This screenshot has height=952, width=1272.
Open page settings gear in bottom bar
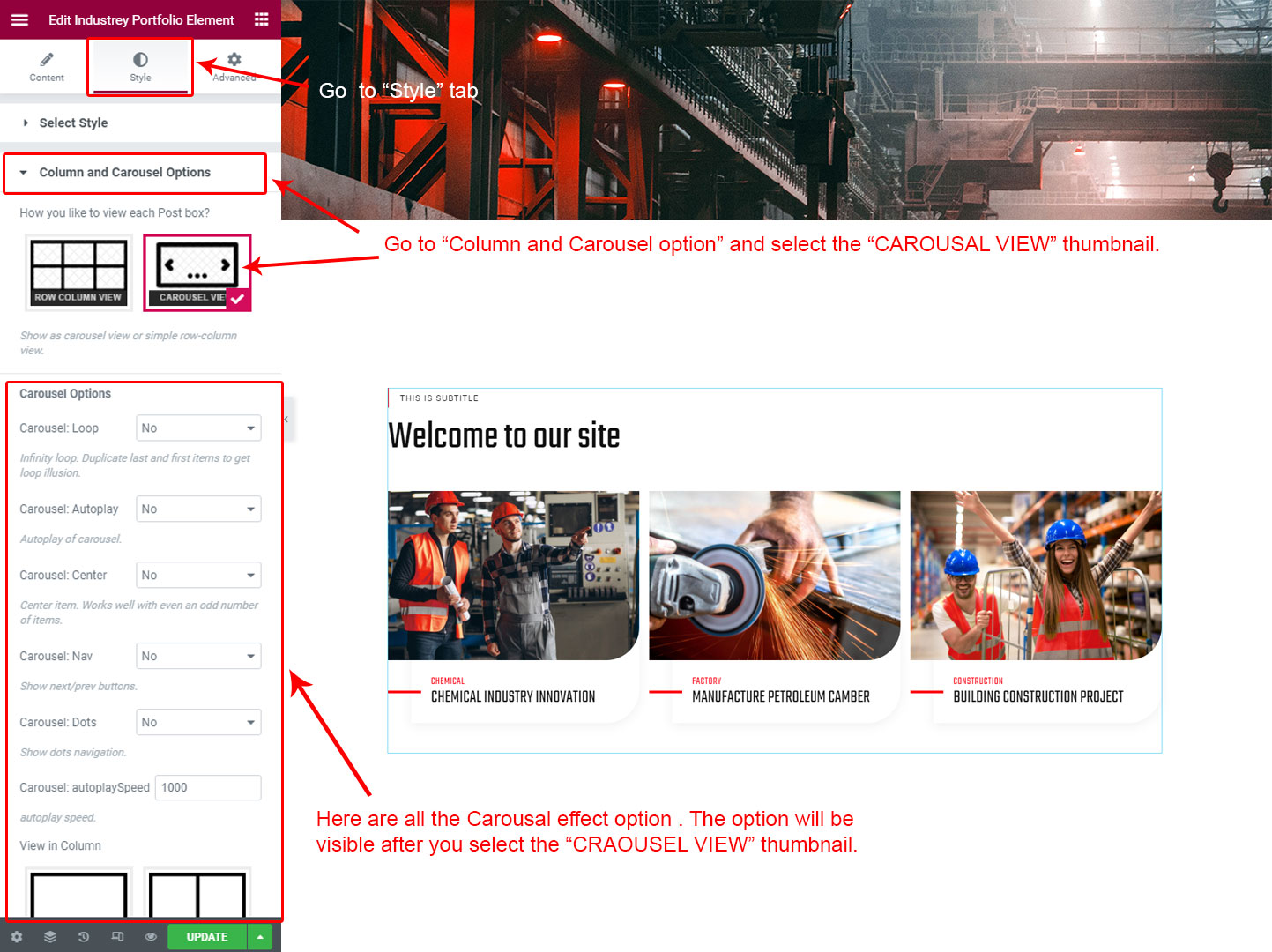coord(17,937)
